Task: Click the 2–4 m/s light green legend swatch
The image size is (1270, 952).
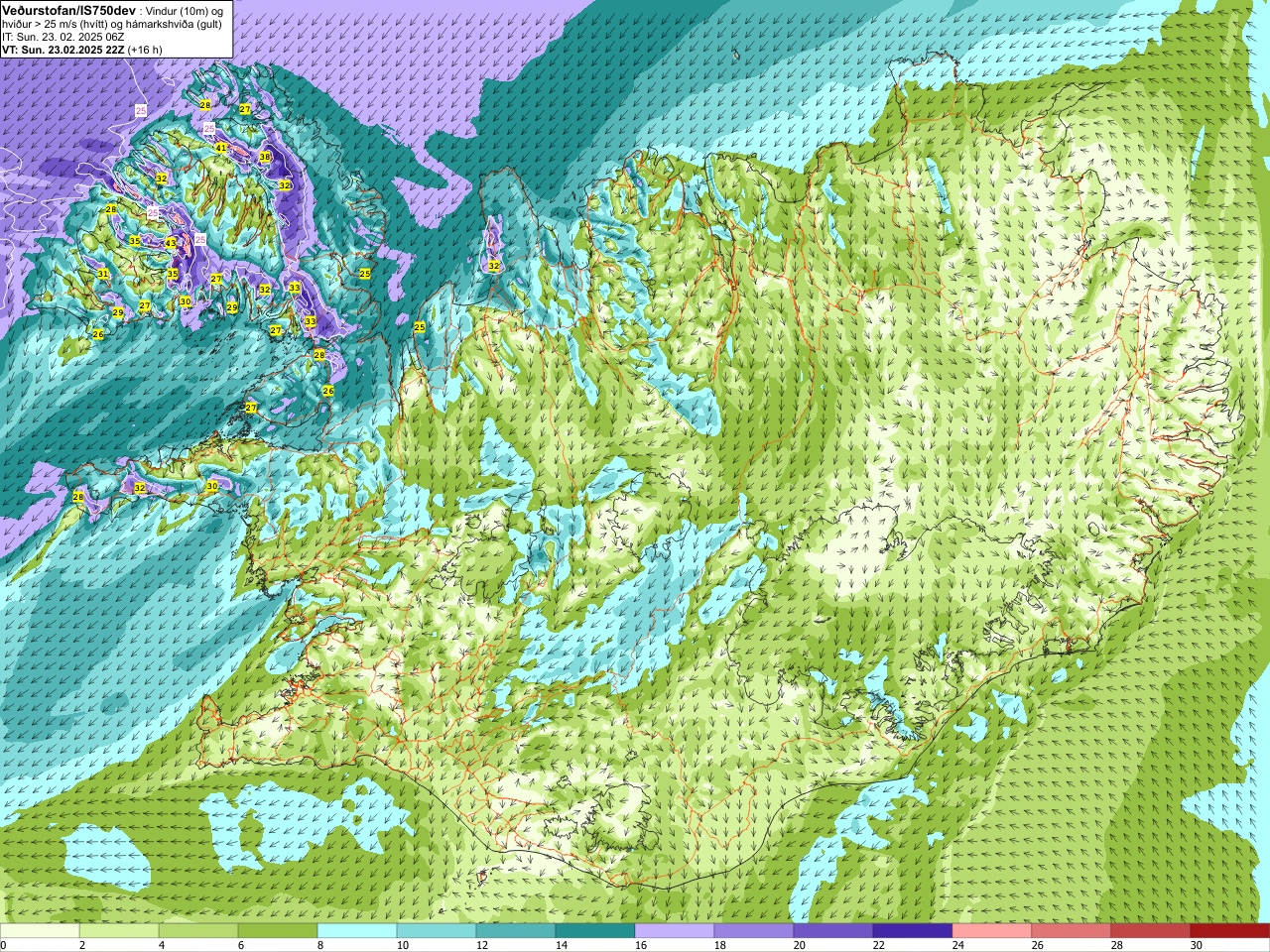Action: [119, 931]
